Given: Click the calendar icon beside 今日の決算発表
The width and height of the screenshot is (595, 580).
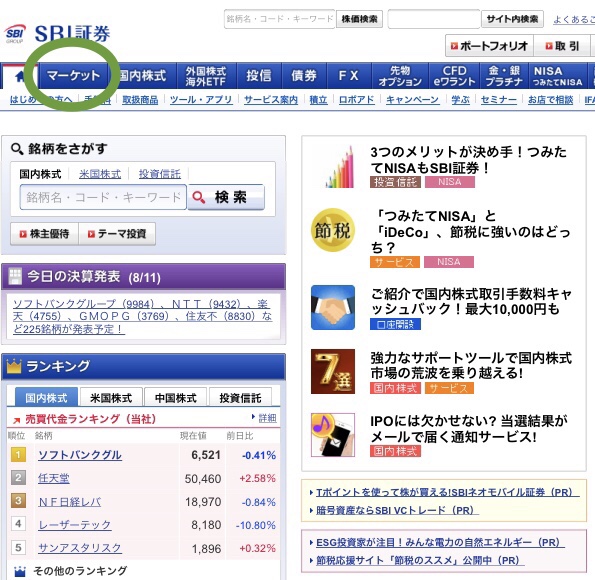Looking at the screenshot, I should 15,276.
